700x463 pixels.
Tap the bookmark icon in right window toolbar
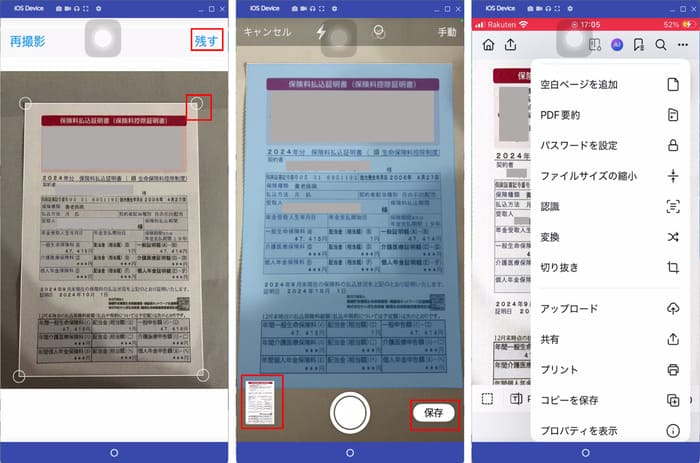(639, 45)
